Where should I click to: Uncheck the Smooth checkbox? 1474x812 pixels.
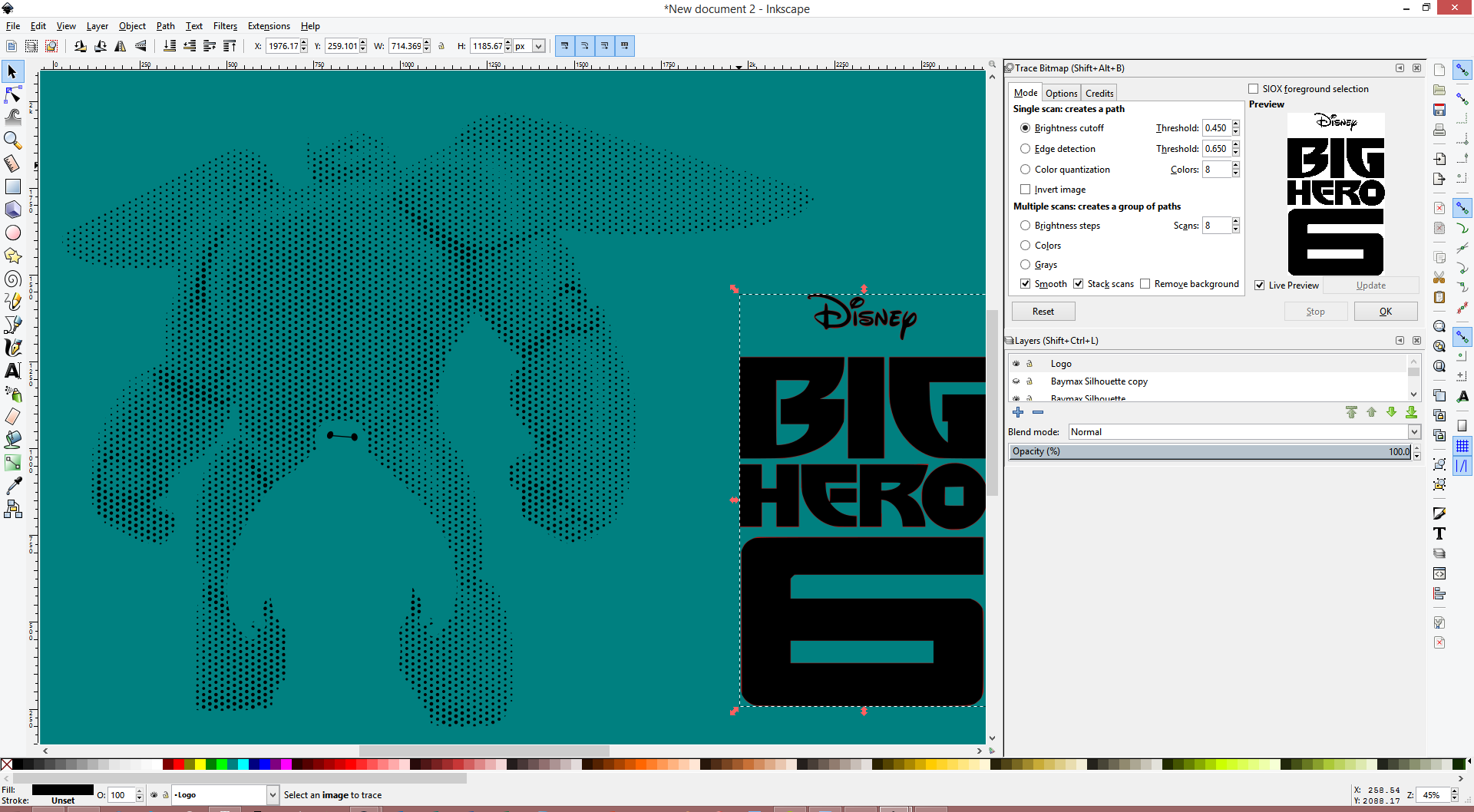click(x=1025, y=284)
